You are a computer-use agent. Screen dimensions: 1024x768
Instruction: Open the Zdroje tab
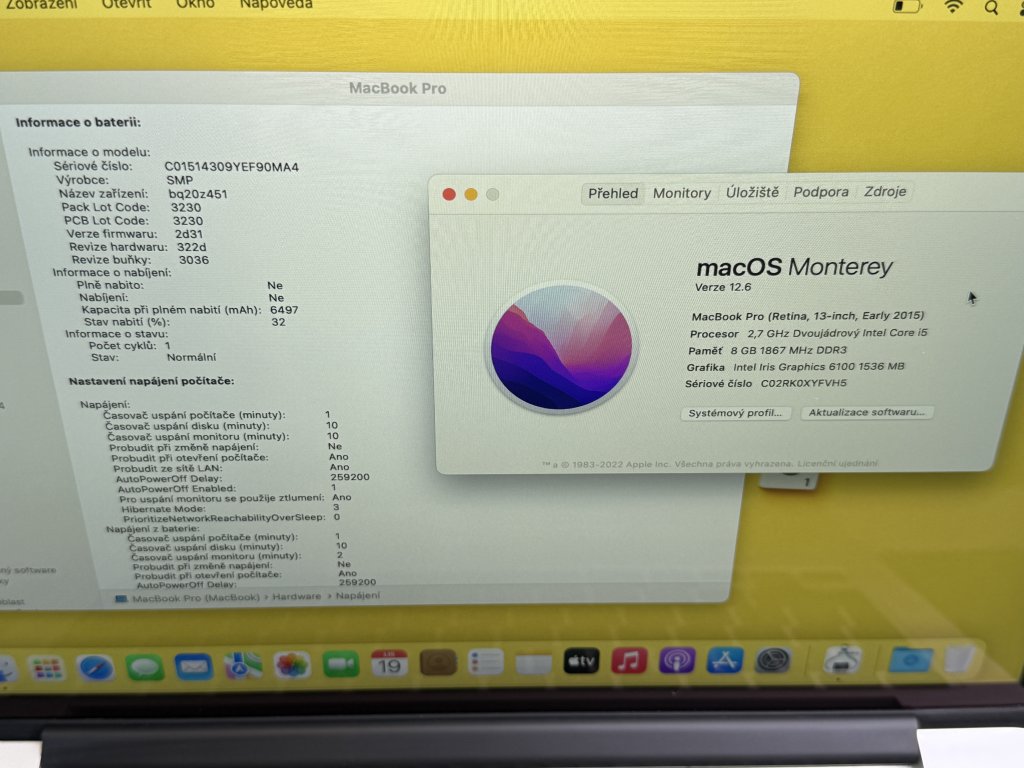[885, 191]
